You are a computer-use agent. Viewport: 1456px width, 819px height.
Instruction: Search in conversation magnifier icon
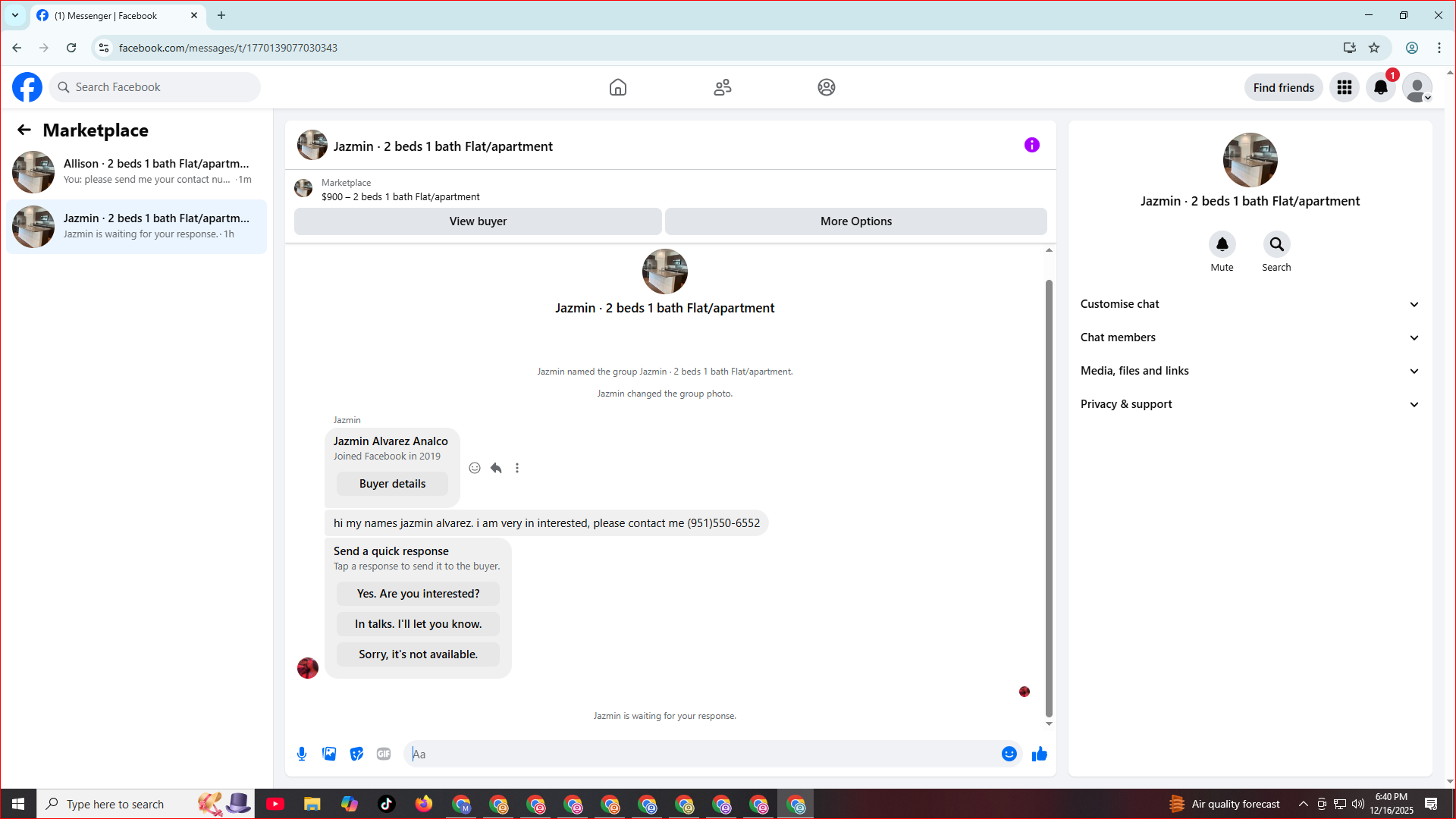pos(1277,244)
